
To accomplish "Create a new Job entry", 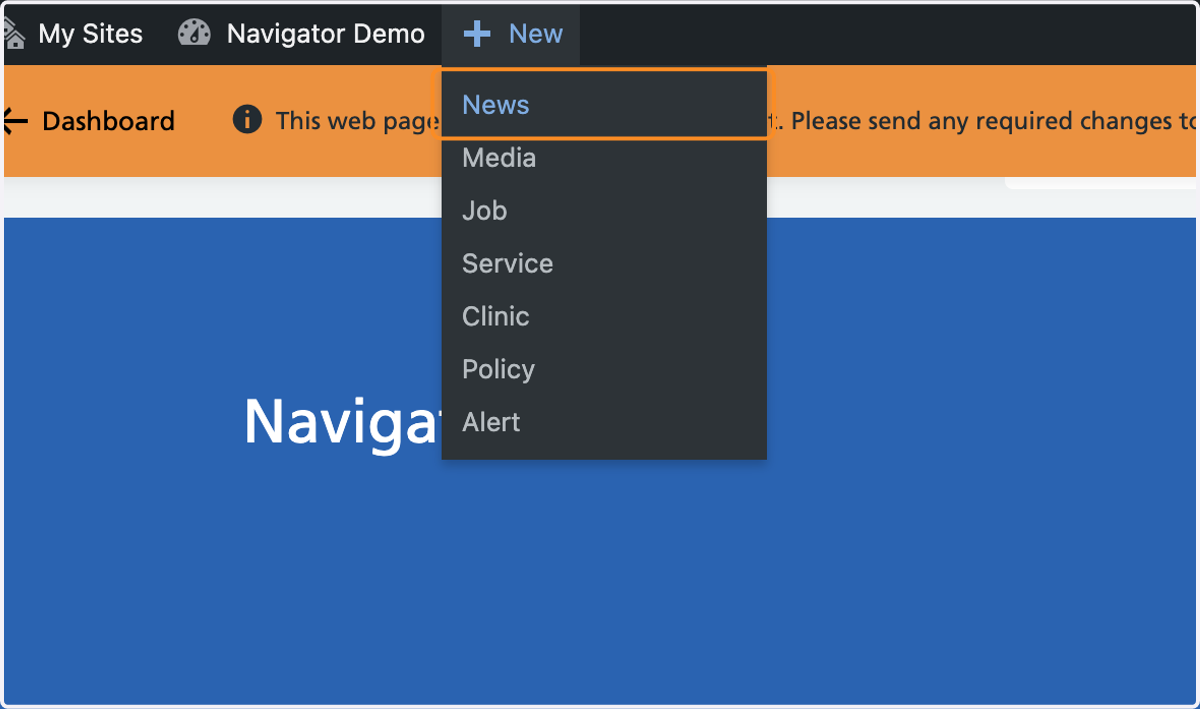I will click(x=604, y=211).
